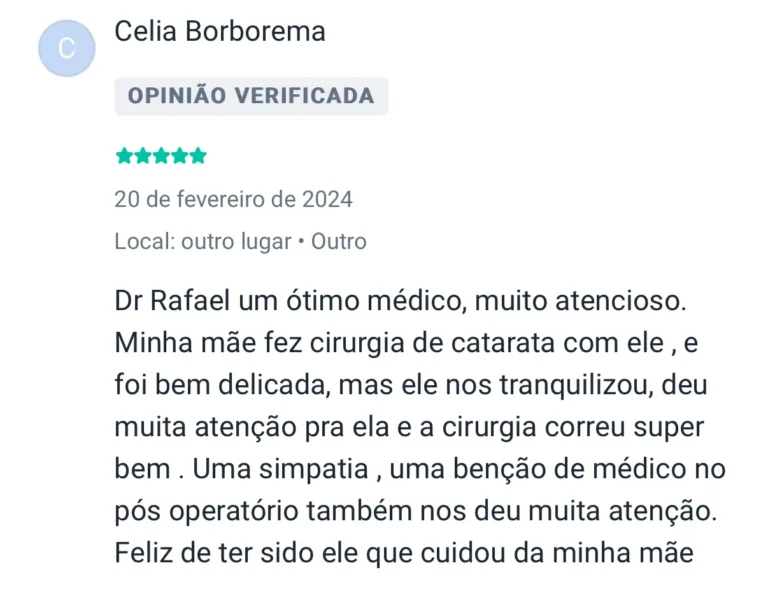Viewport: 768px width, 591px height.
Task: Open Celia Borborema's reviewer name
Action: click(220, 31)
